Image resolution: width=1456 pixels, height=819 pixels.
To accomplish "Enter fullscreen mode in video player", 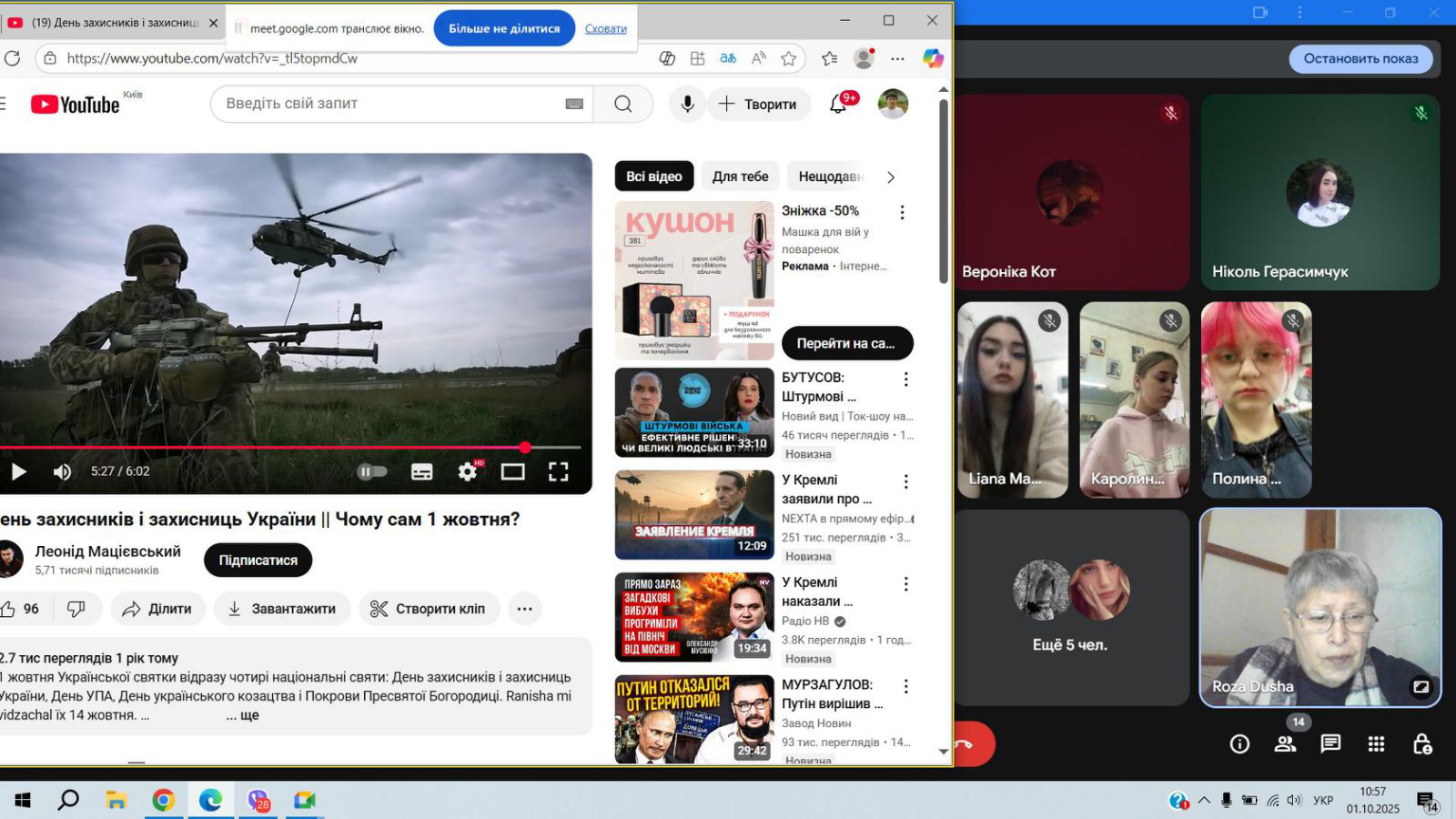I will (x=558, y=471).
